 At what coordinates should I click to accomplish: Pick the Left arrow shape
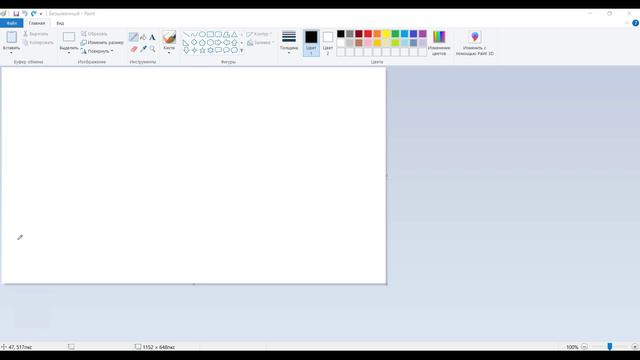point(227,42)
